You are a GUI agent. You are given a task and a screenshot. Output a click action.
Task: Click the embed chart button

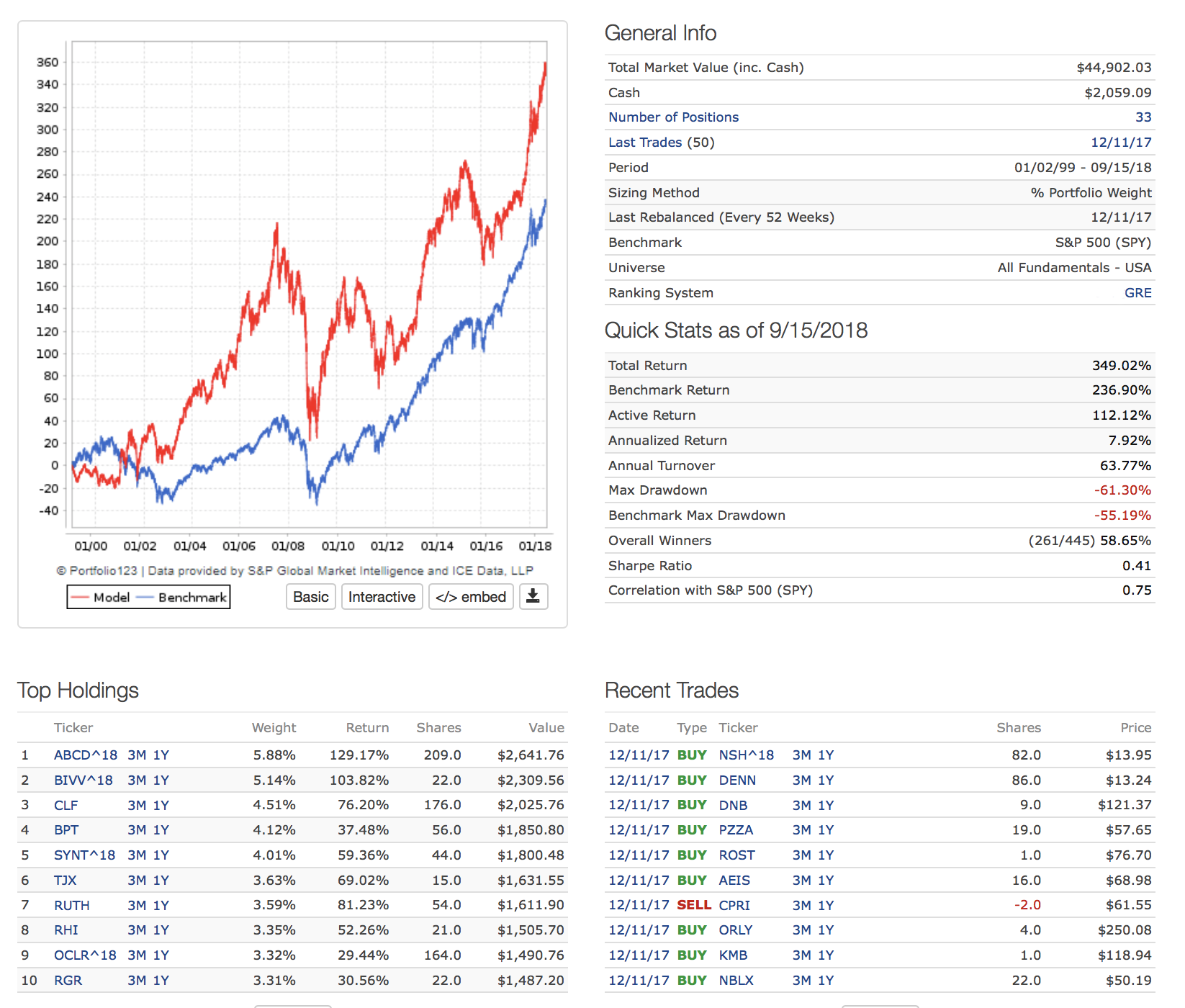coord(471,597)
